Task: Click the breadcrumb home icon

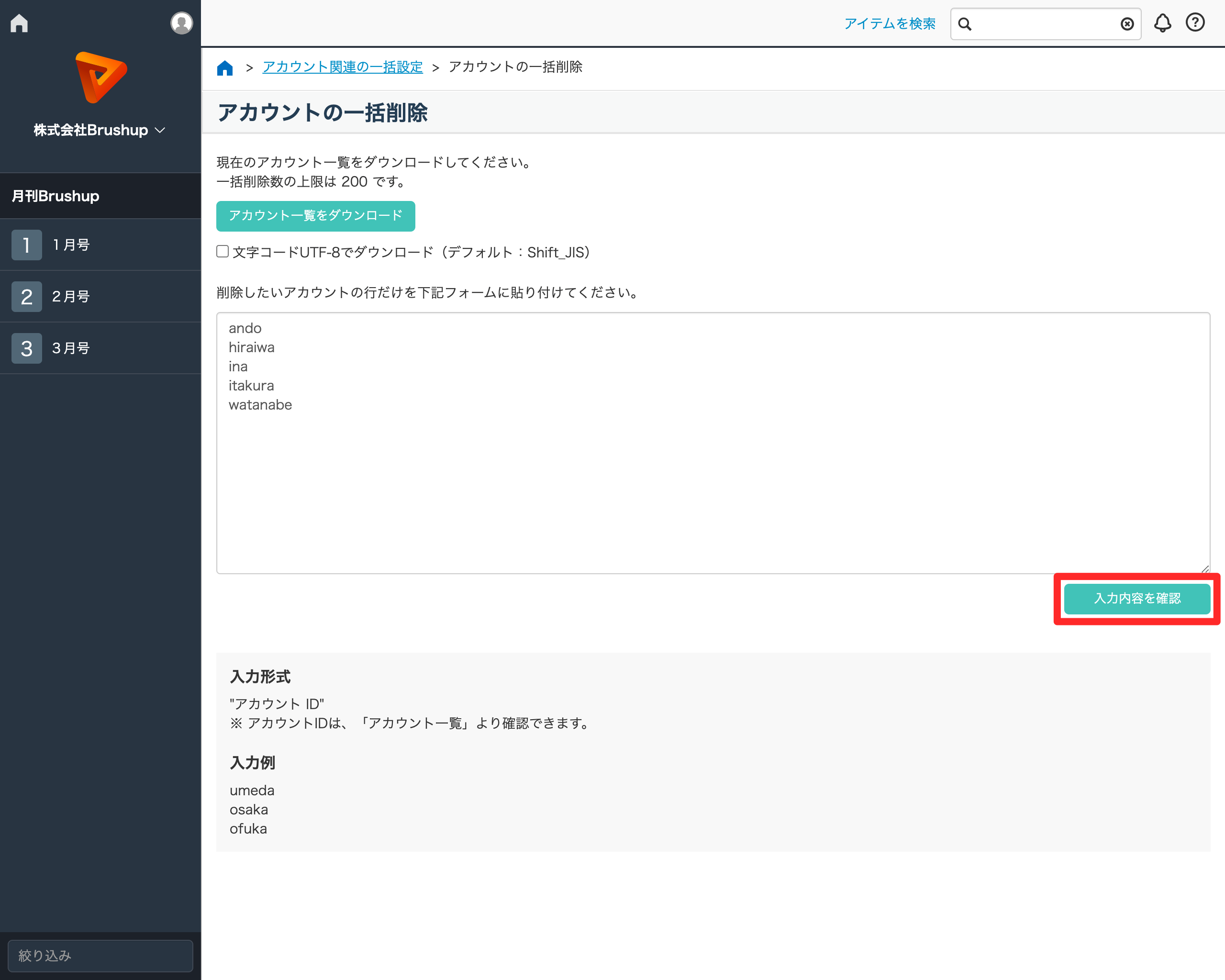Action: [x=225, y=67]
